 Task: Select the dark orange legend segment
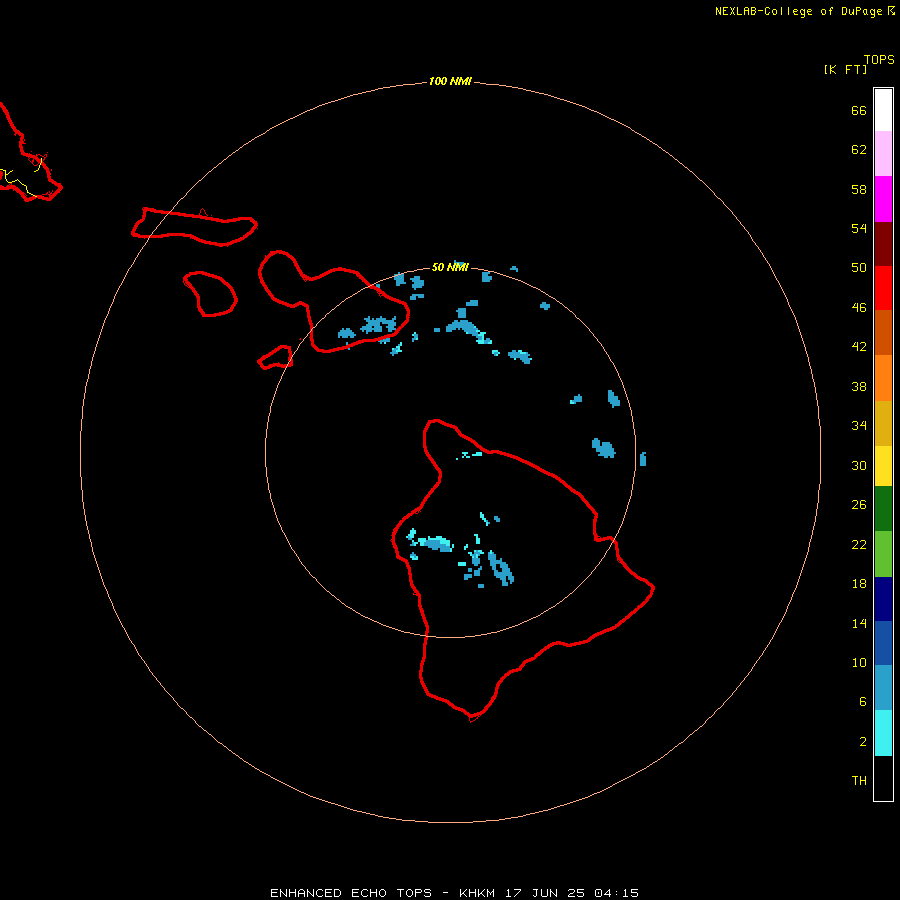click(x=883, y=332)
